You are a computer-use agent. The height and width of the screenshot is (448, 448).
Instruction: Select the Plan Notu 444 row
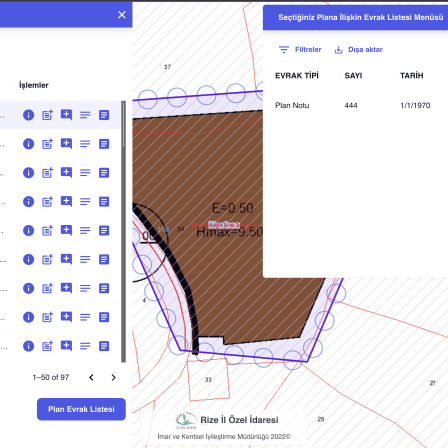click(355, 105)
